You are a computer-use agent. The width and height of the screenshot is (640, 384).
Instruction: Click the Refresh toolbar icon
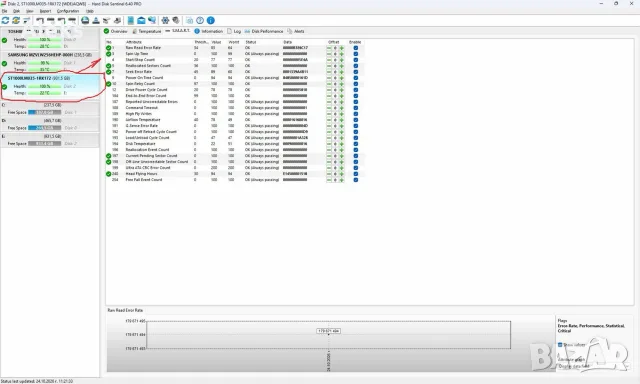click(5, 20)
